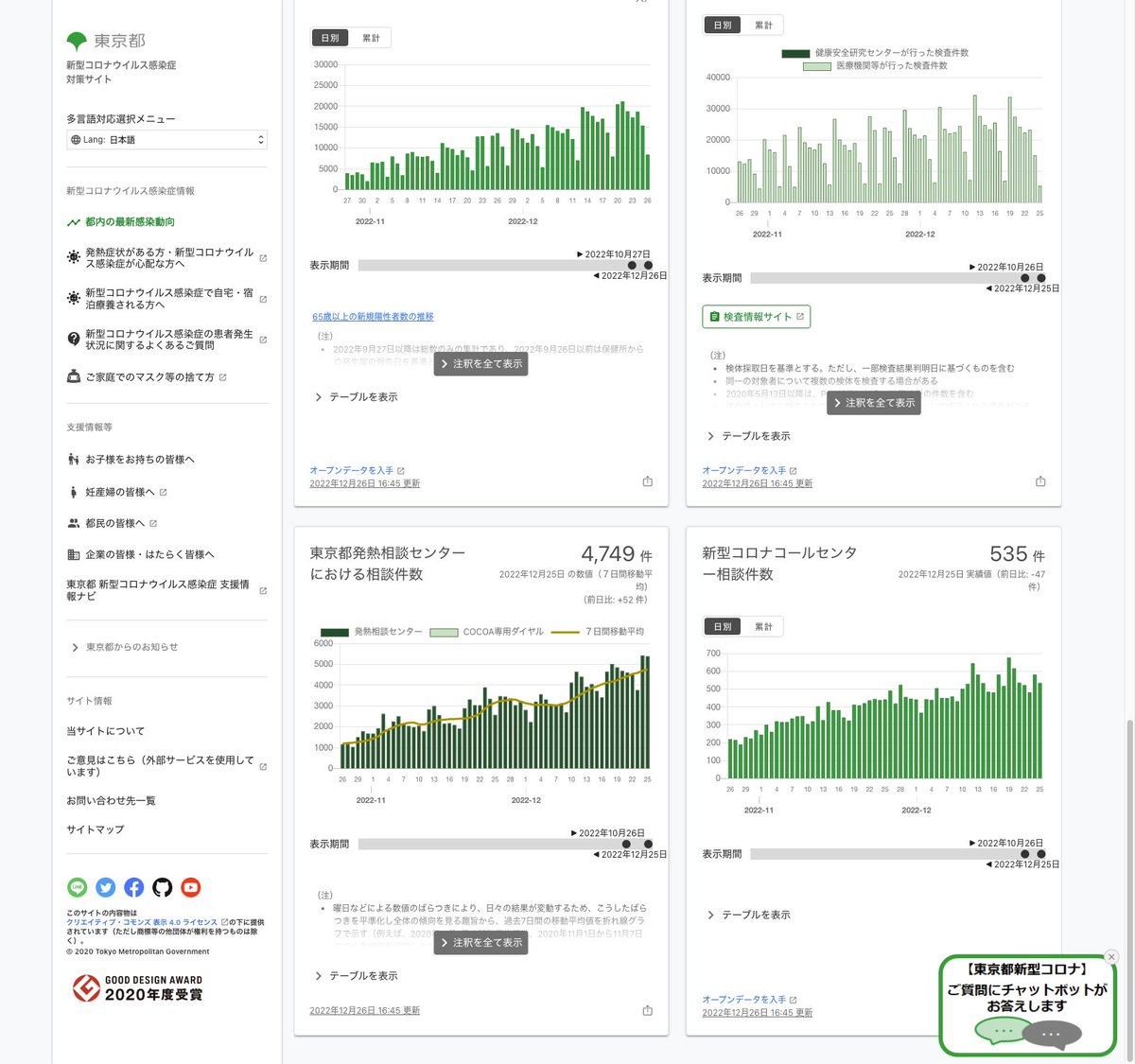Show all notes on 発熱相談センター card
The height and width of the screenshot is (1064, 1135).
click(481, 943)
